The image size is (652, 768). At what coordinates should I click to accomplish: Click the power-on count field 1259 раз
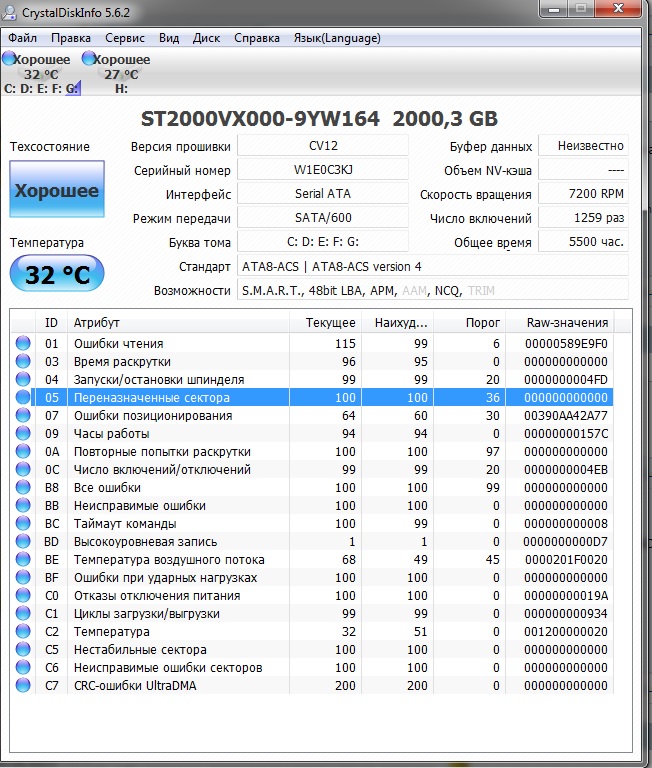583,217
